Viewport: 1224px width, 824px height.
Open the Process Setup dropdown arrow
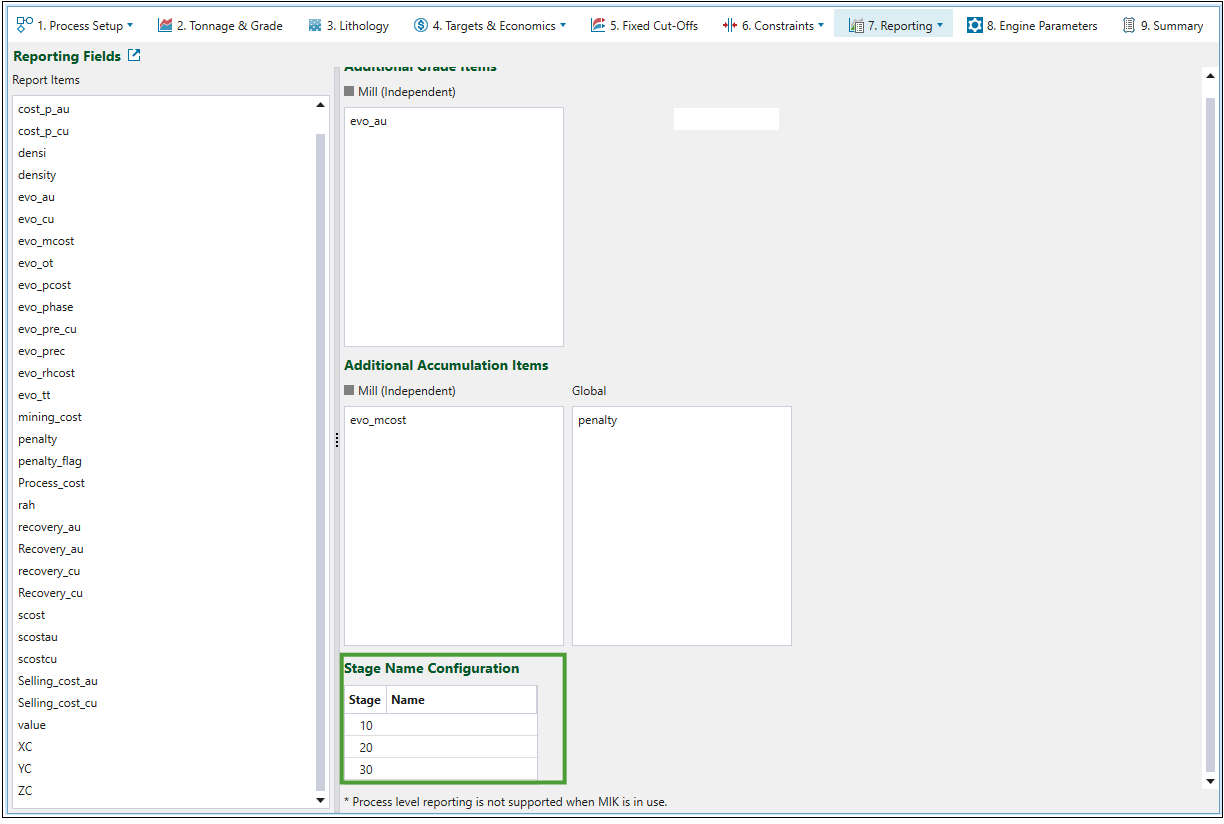point(130,25)
